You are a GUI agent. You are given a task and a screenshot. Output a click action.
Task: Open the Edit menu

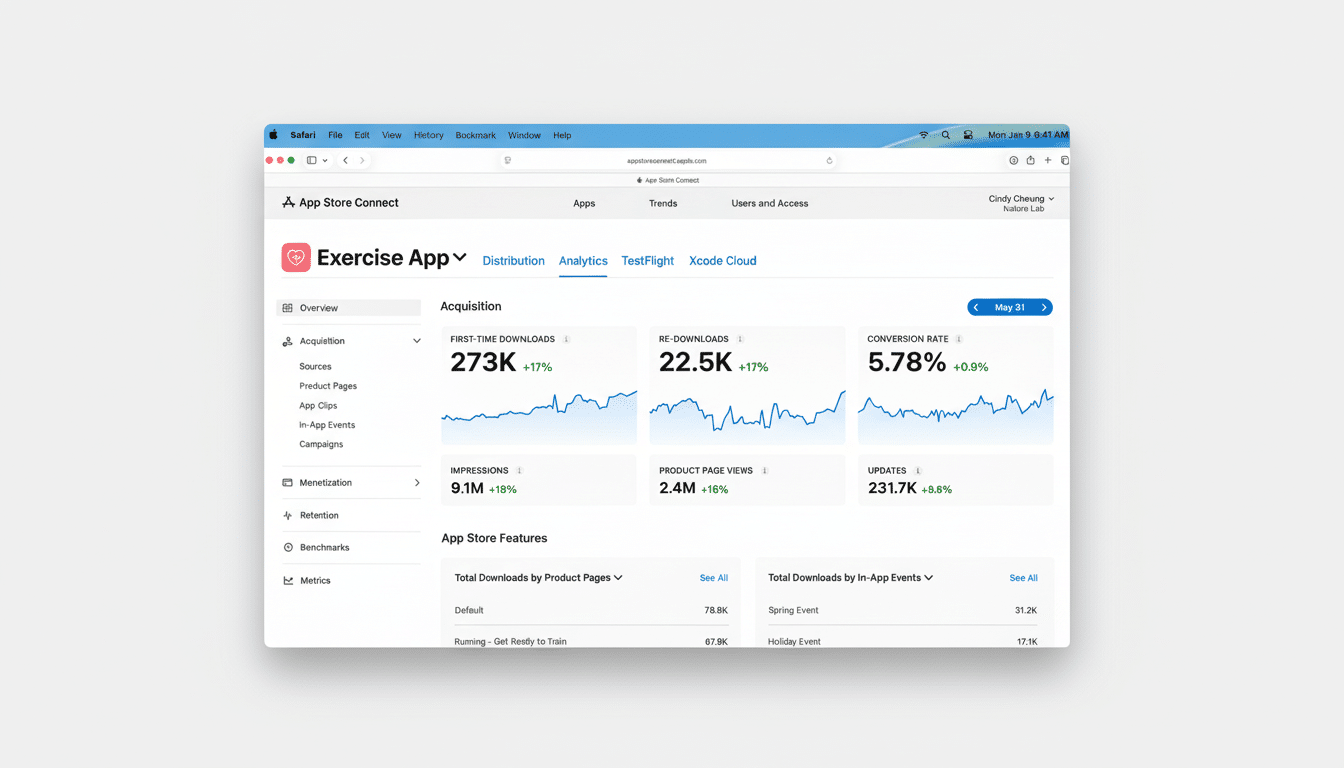[x=362, y=135]
